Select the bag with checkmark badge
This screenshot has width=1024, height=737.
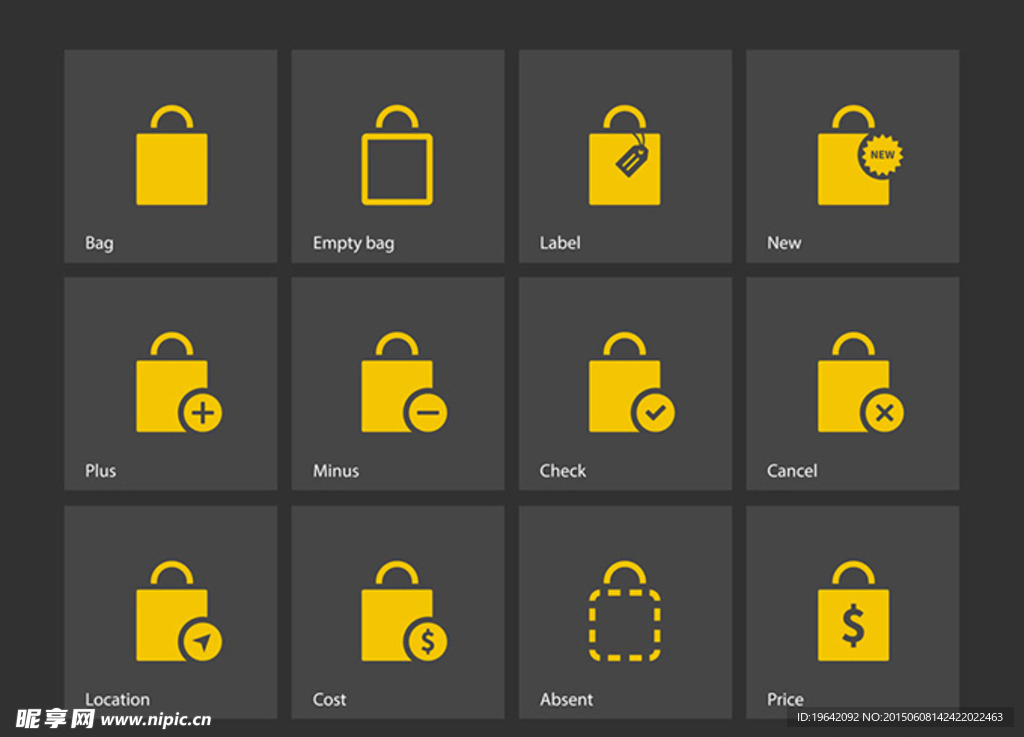(x=632, y=383)
